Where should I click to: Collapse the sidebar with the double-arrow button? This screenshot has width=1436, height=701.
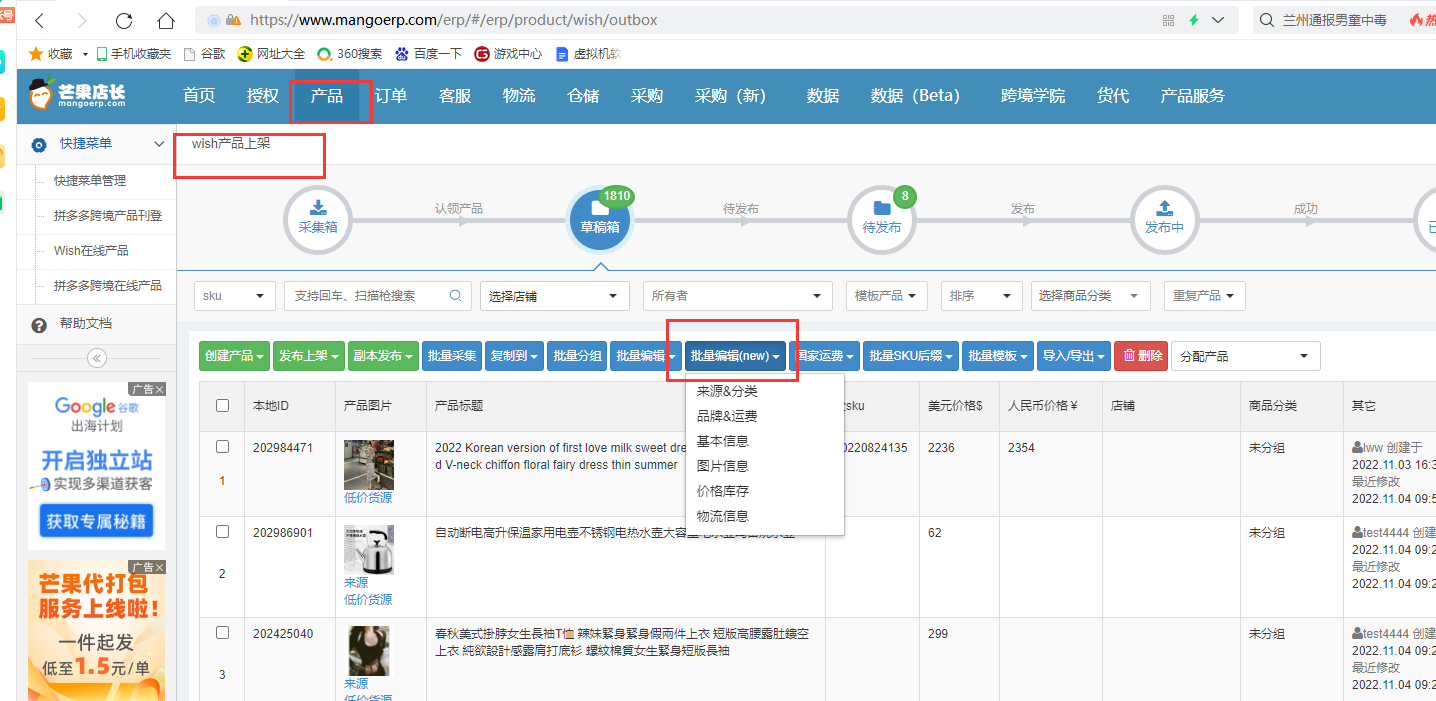(97, 357)
